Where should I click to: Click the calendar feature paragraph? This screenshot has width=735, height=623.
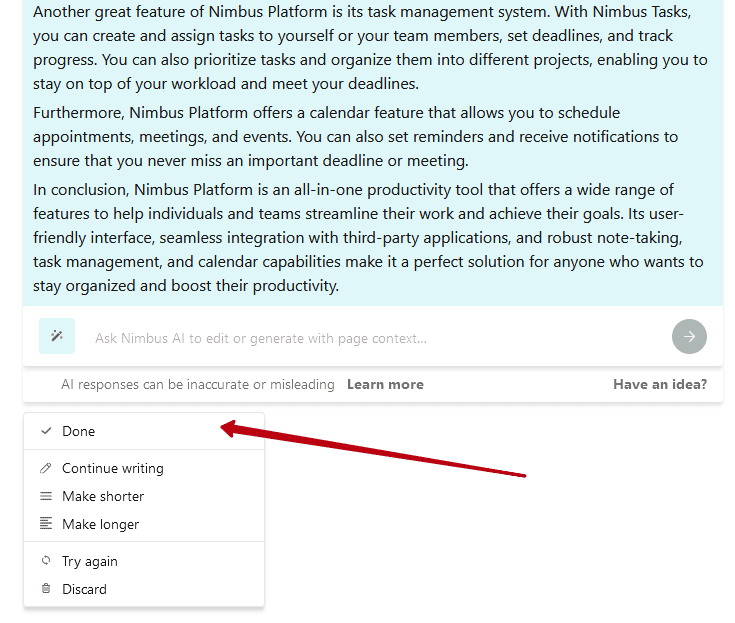pos(355,136)
